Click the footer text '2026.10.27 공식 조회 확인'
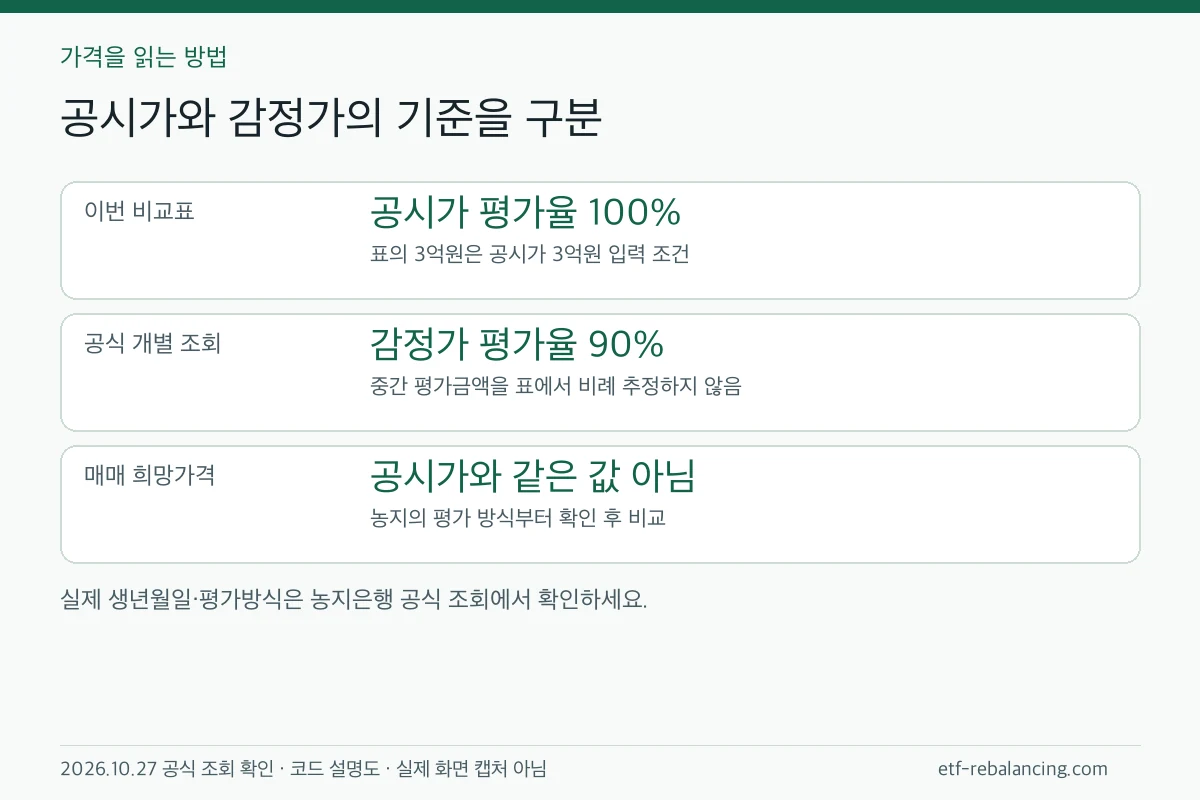Viewport: 1200px width, 800px height. pos(166,769)
